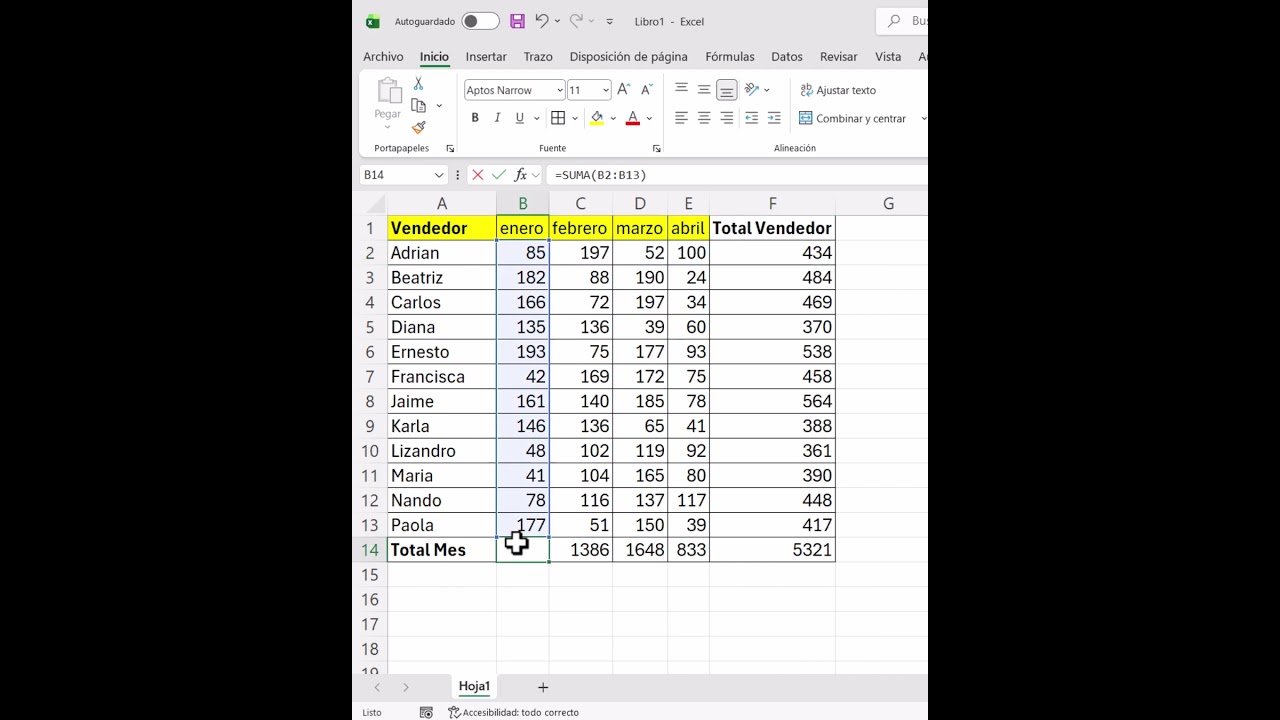Select column F header
This screenshot has width=1280, height=720.
click(x=772, y=204)
